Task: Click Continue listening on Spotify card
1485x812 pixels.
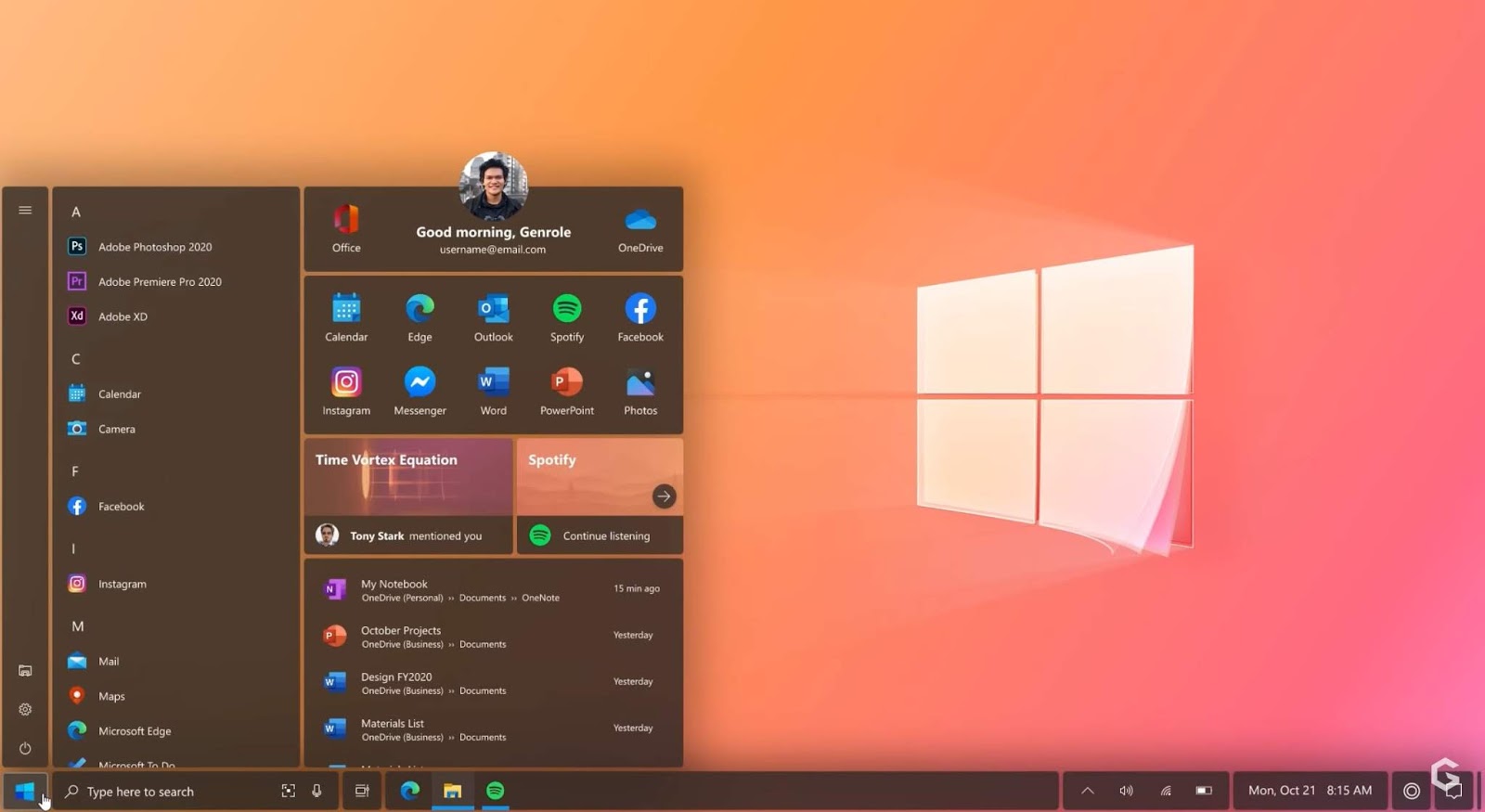Action: click(600, 535)
